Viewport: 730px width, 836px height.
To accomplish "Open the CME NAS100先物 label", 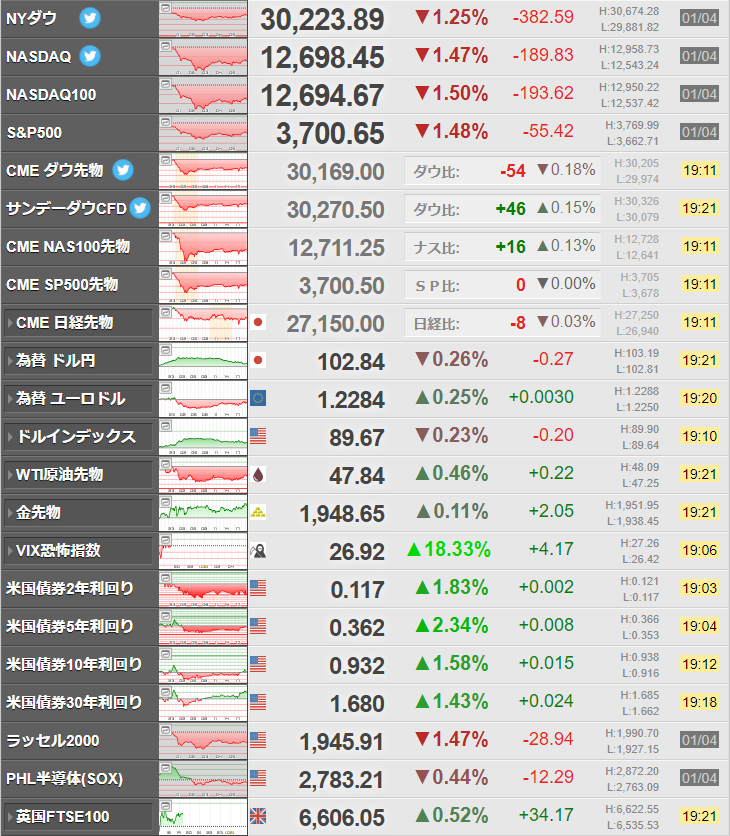I will click(68, 246).
